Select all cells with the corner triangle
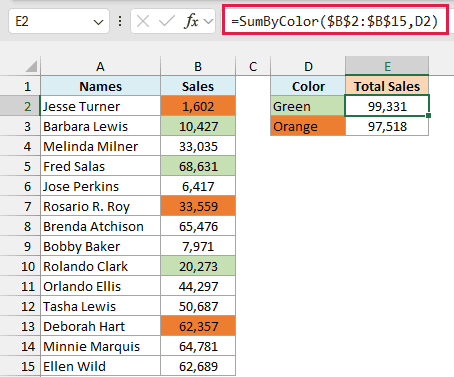 31,66
